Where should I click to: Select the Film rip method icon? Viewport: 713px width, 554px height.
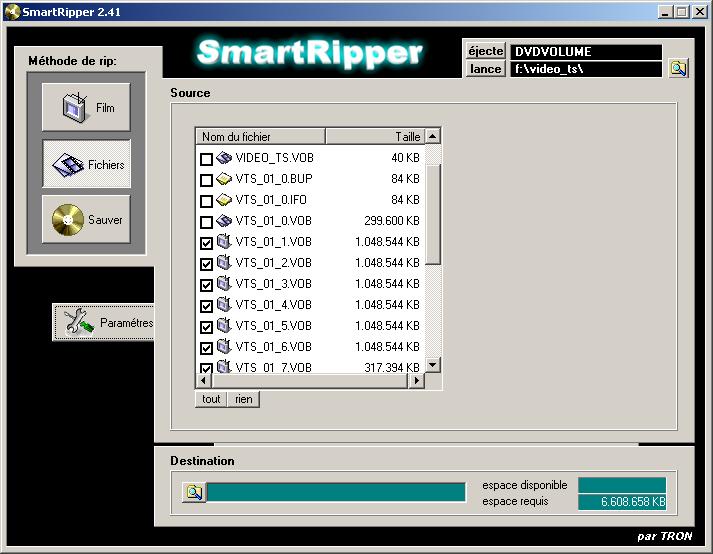(76, 107)
